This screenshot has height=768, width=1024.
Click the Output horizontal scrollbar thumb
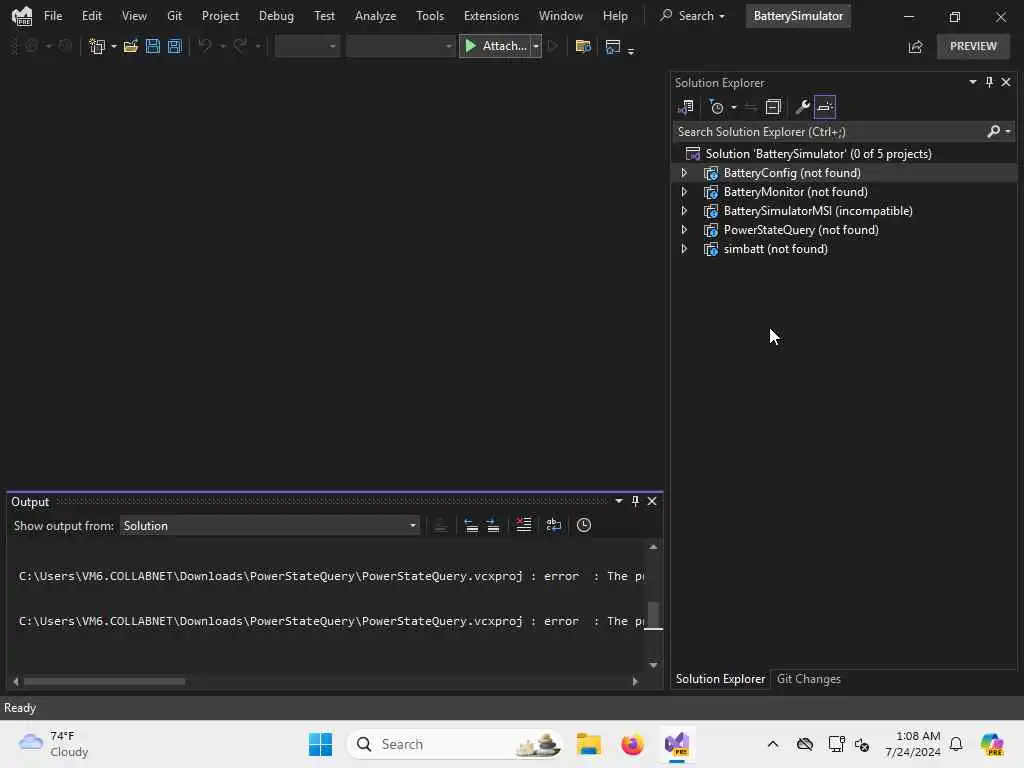pyautogui.click(x=104, y=682)
